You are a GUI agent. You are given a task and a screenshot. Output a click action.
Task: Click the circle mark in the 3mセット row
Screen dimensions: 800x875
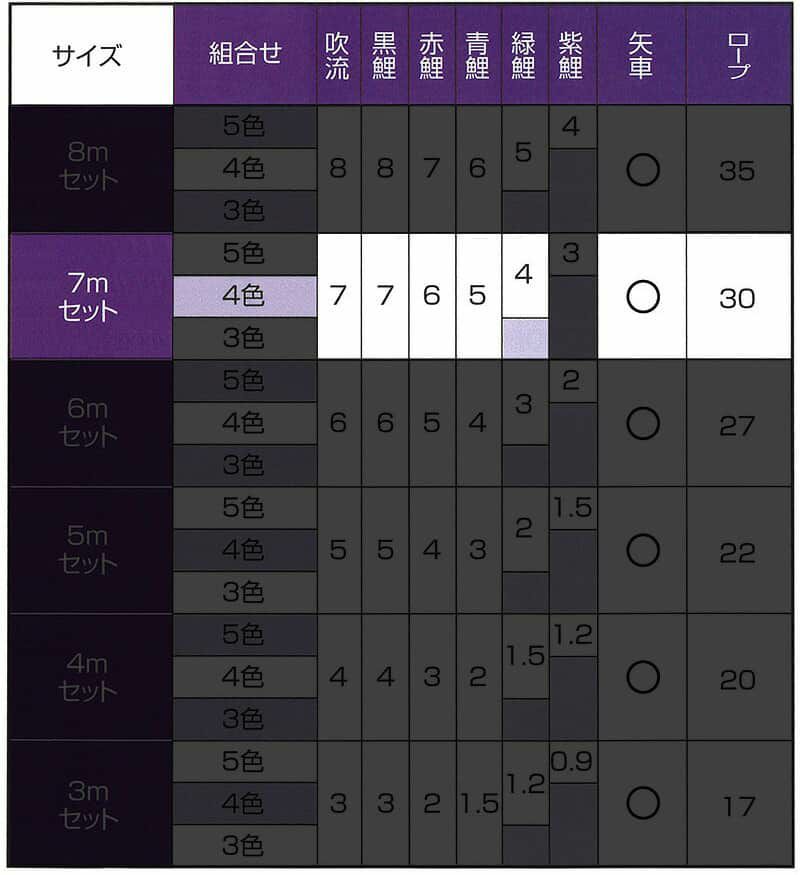[x=642, y=804]
